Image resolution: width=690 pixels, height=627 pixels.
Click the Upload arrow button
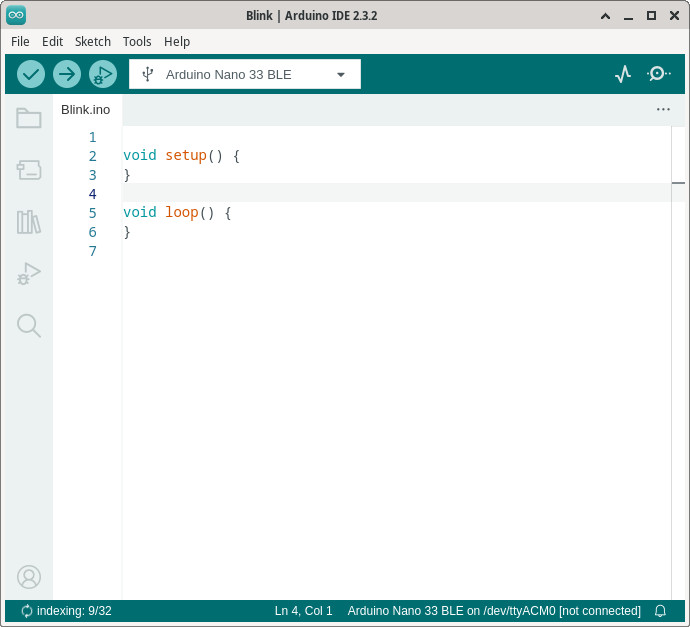coord(67,74)
